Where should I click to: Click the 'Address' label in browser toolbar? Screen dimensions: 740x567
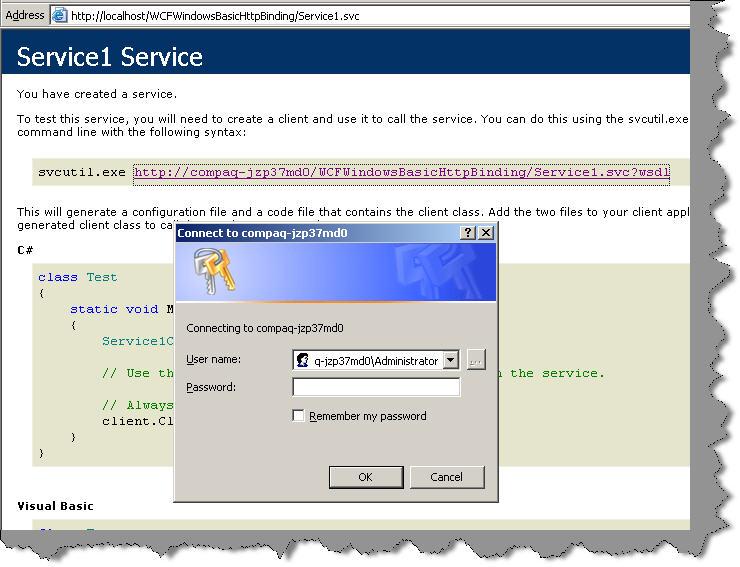pyautogui.click(x=25, y=15)
